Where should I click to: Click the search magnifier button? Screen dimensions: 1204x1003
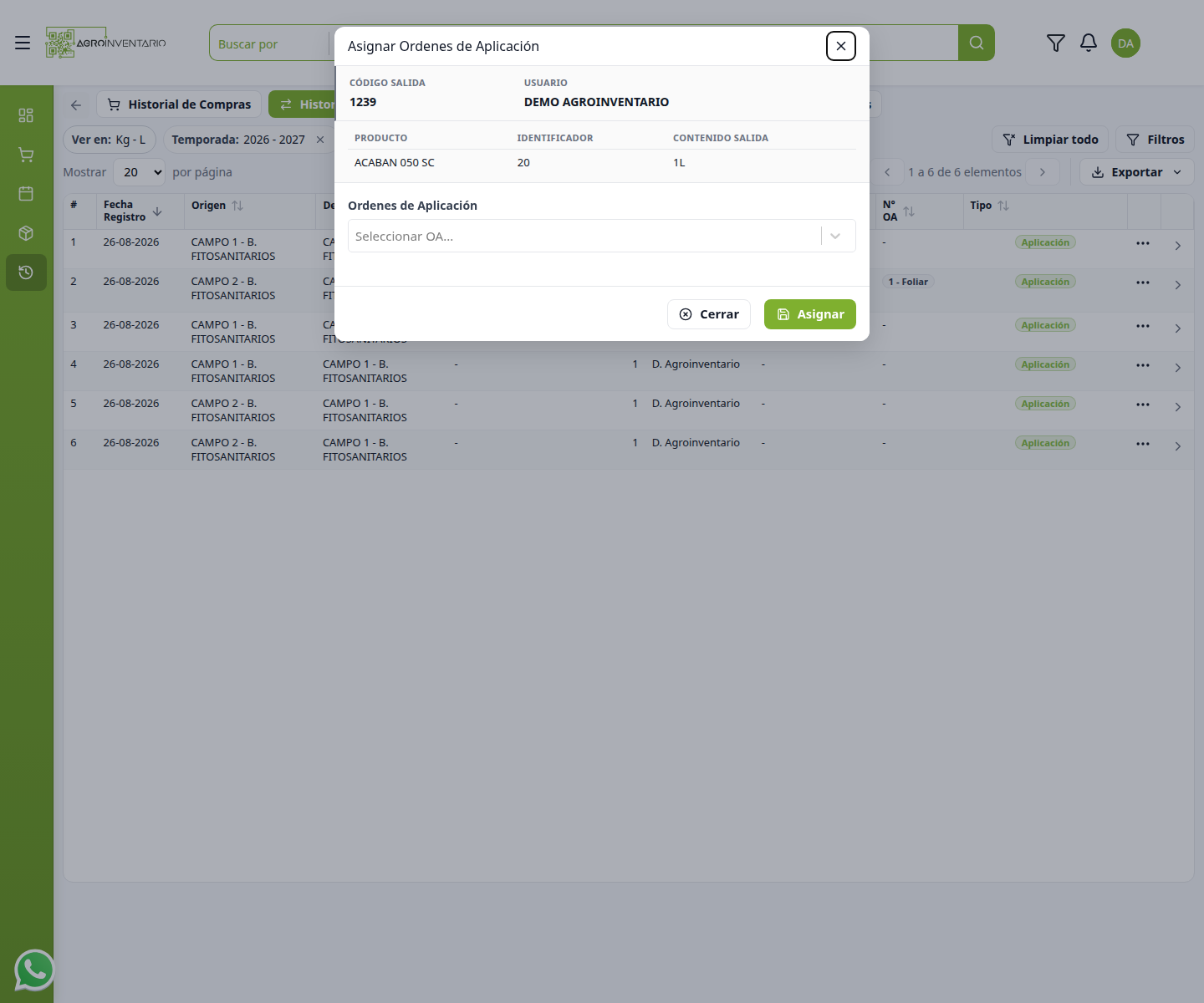pos(977,43)
